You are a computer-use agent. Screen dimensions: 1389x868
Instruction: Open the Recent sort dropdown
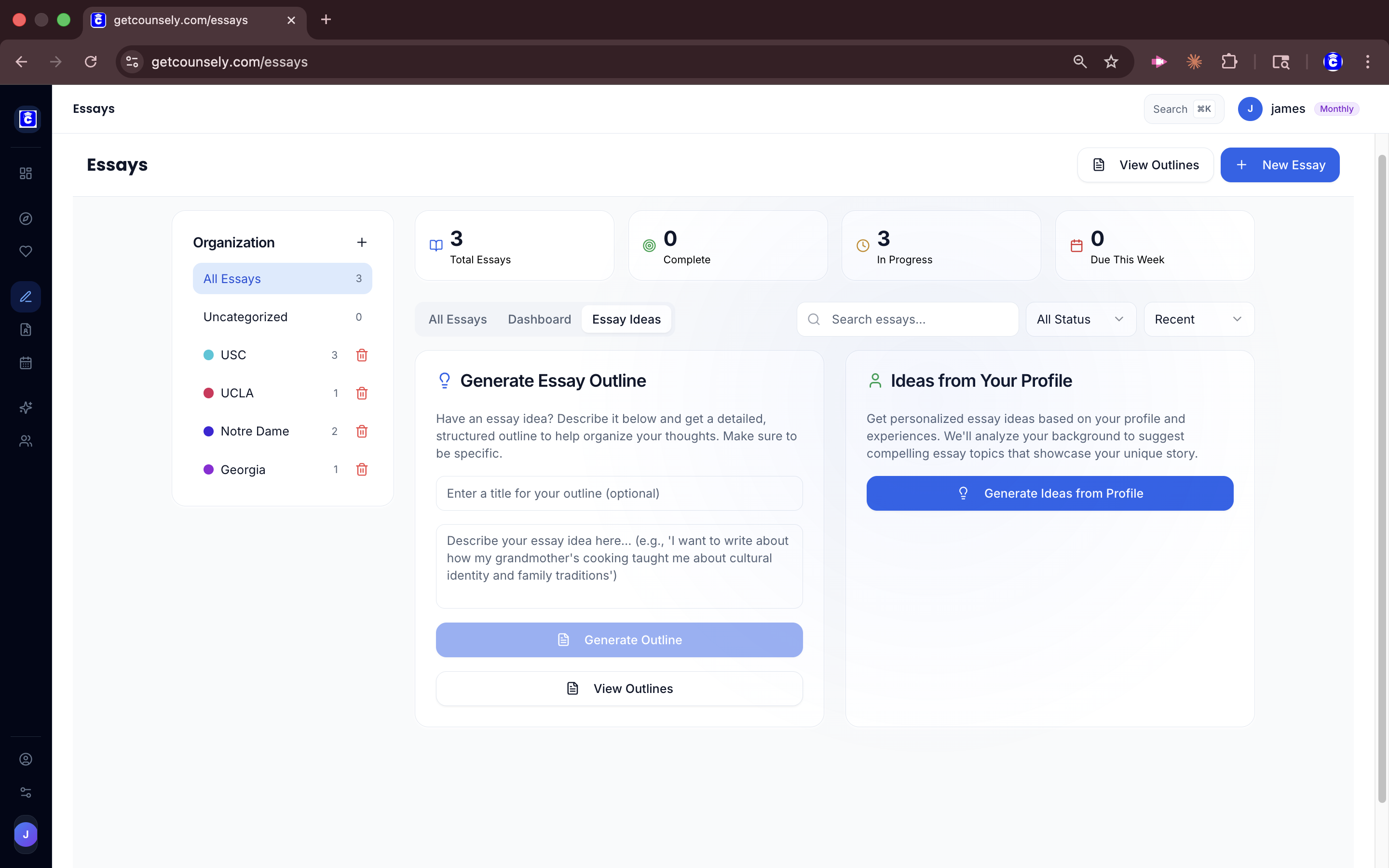pos(1198,319)
